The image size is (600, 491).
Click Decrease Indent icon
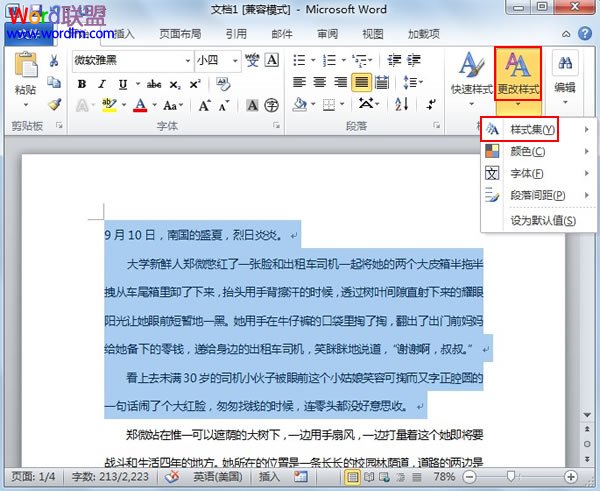[394, 60]
